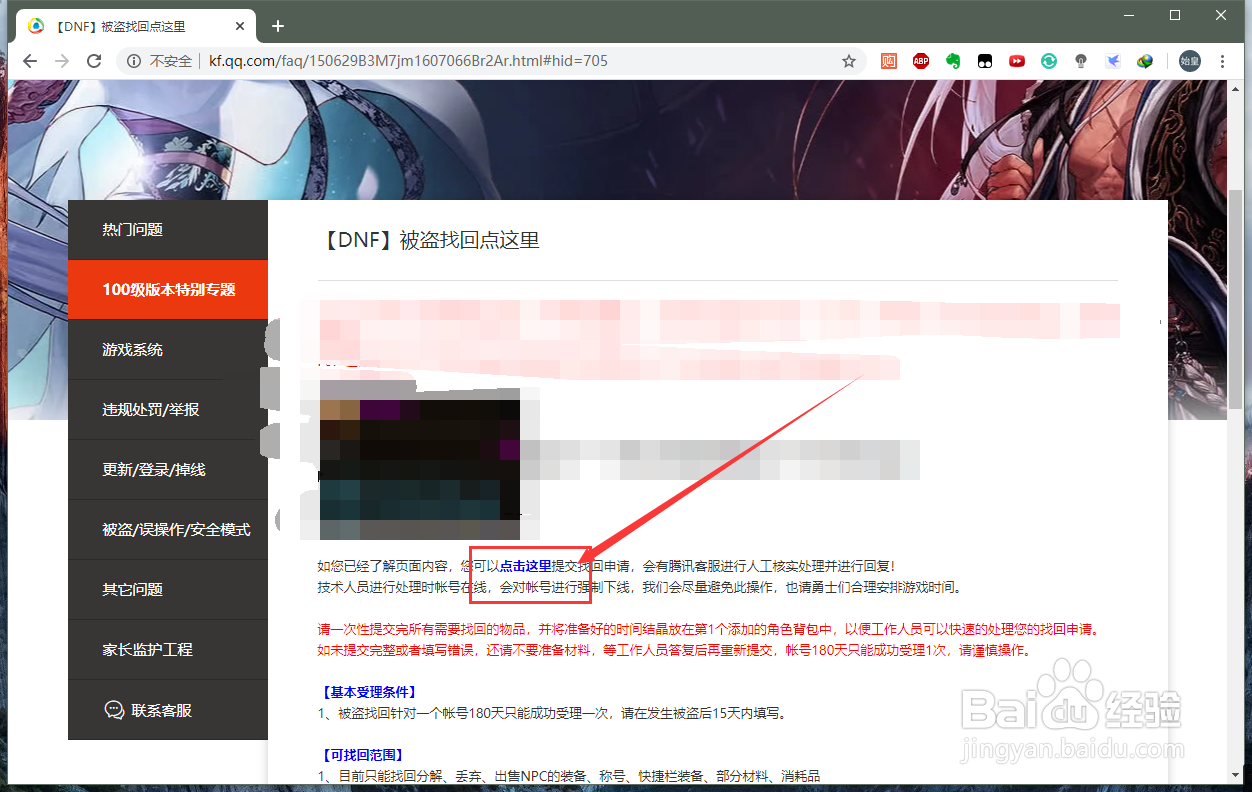Click the page title 【DNF】被盗找回点这里
Viewport: 1252px width, 792px height.
430,240
